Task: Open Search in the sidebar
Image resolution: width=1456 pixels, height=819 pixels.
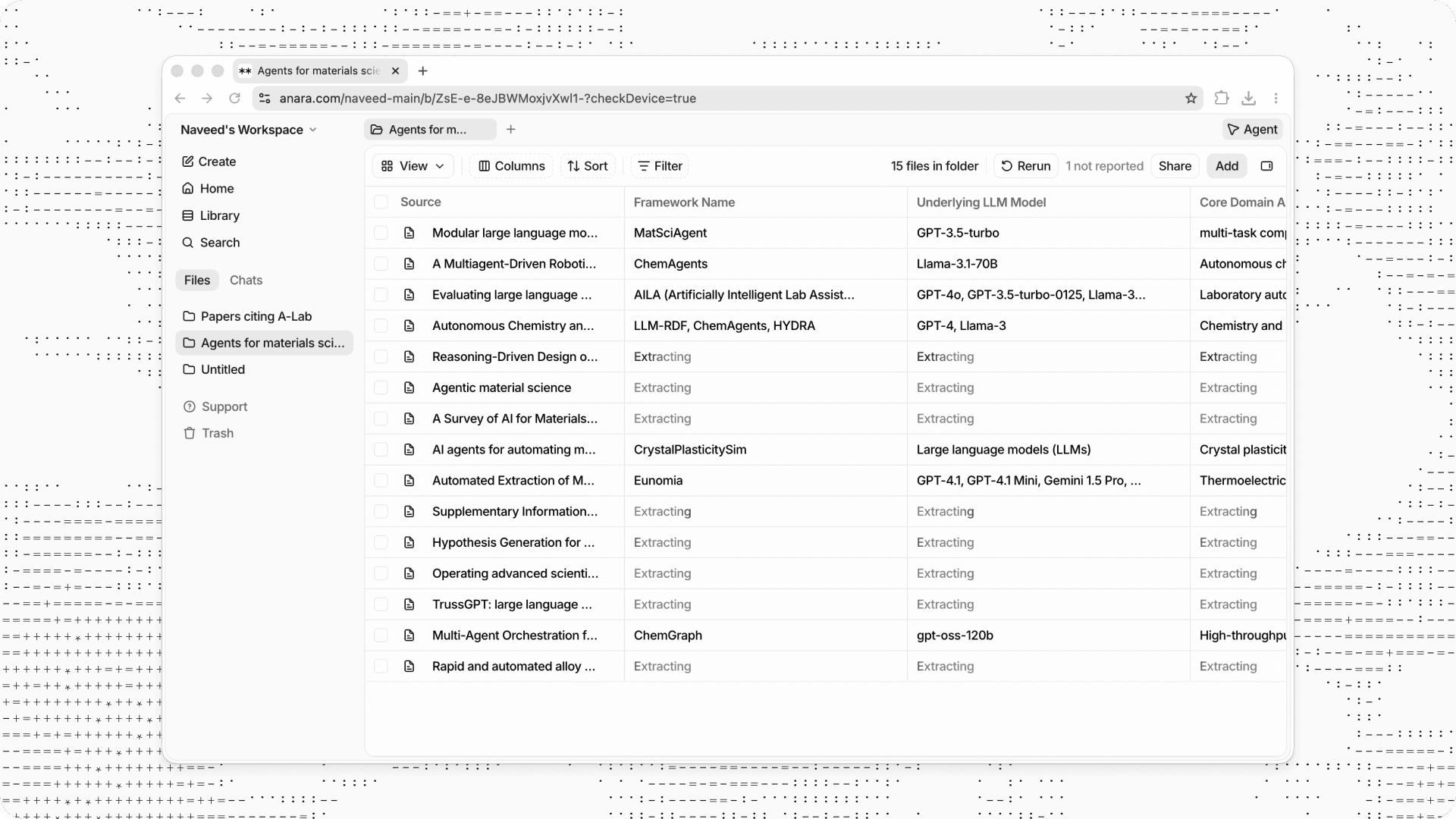Action: (212, 243)
